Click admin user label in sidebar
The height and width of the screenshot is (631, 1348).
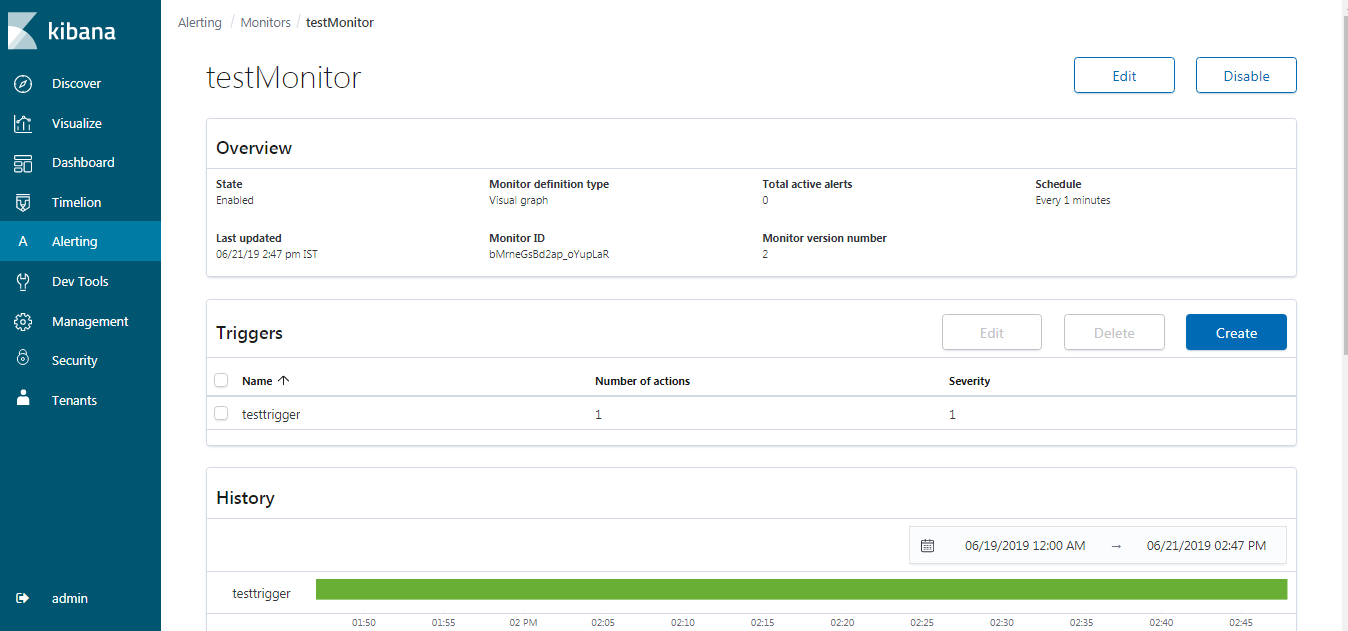click(70, 599)
